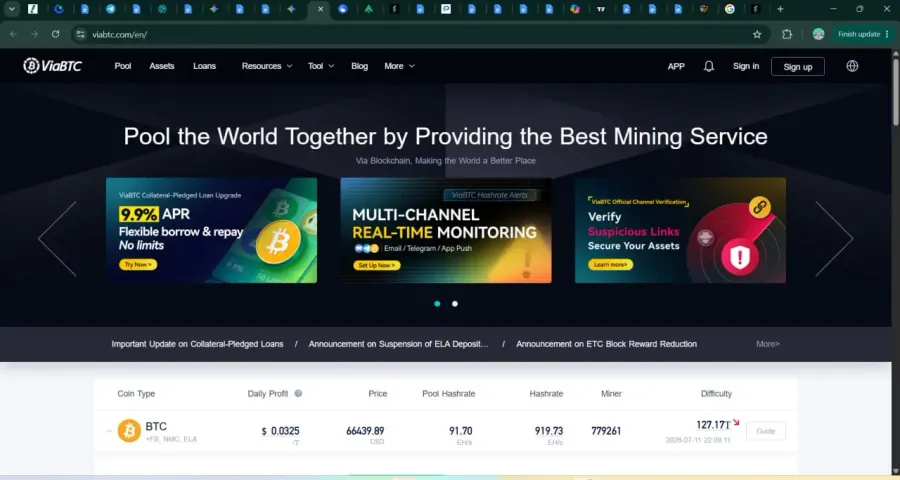Open Important Update on Collateral-Pledged Loans announcement
This screenshot has height=480, width=900.
pyautogui.click(x=197, y=344)
